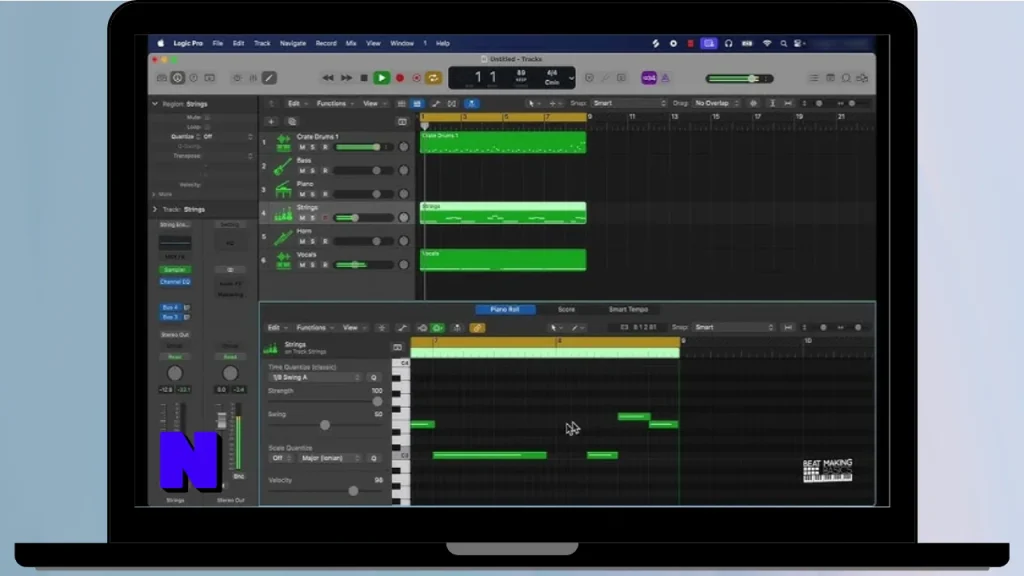Open the Crate Drums 1 track instrument icon
The height and width of the screenshot is (576, 1024).
coord(283,142)
